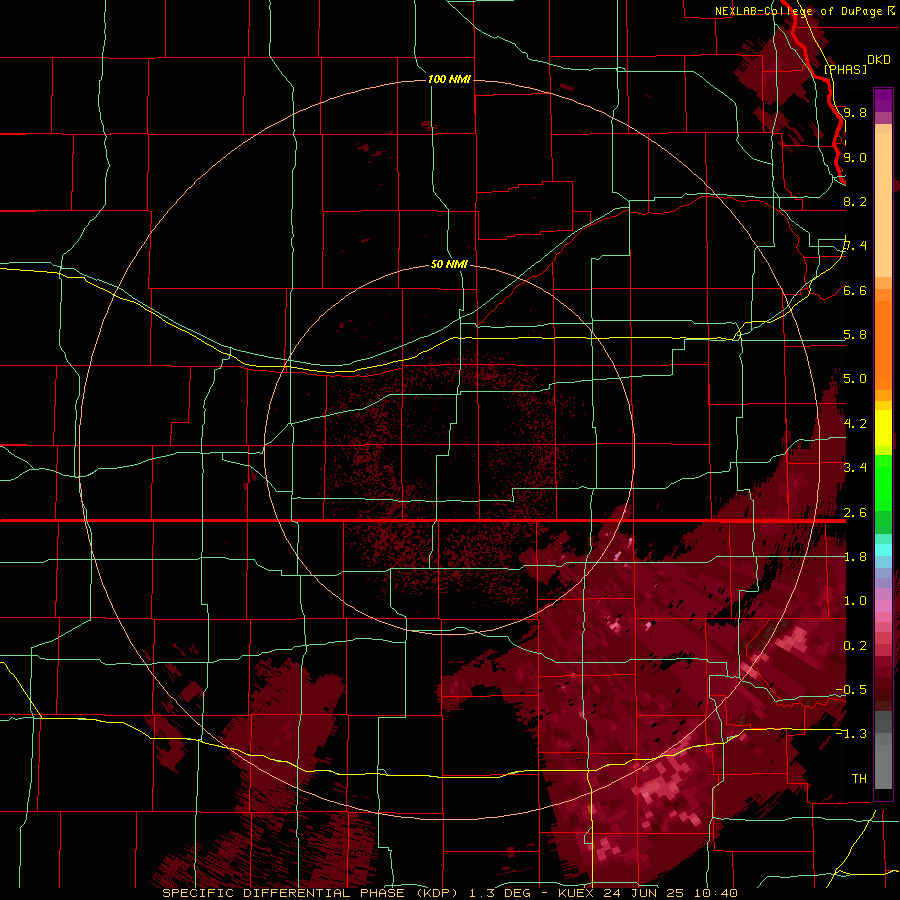Viewport: 900px width, 900px height.
Task: Click the 3.4 value on the color scale
Action: coord(855,468)
